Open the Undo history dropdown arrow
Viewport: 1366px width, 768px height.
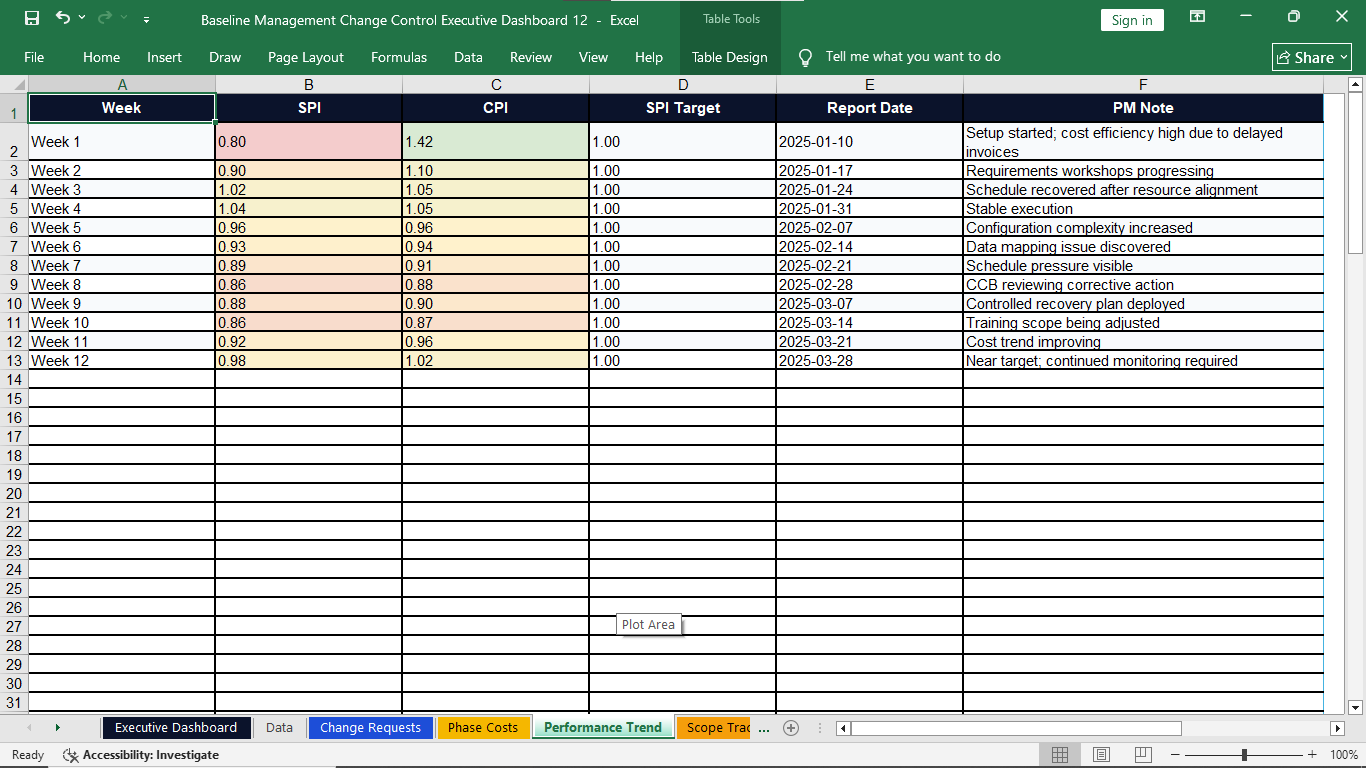(82, 19)
